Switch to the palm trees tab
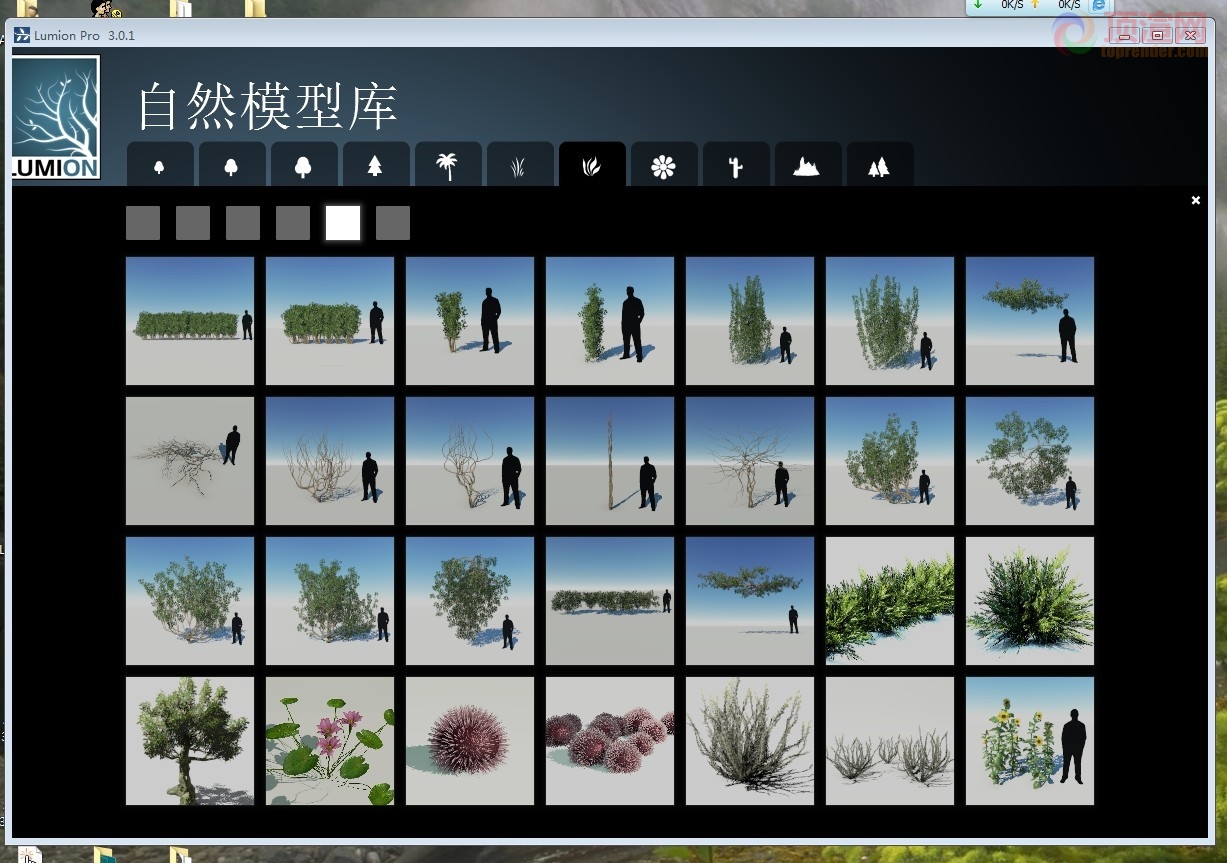 pos(448,165)
